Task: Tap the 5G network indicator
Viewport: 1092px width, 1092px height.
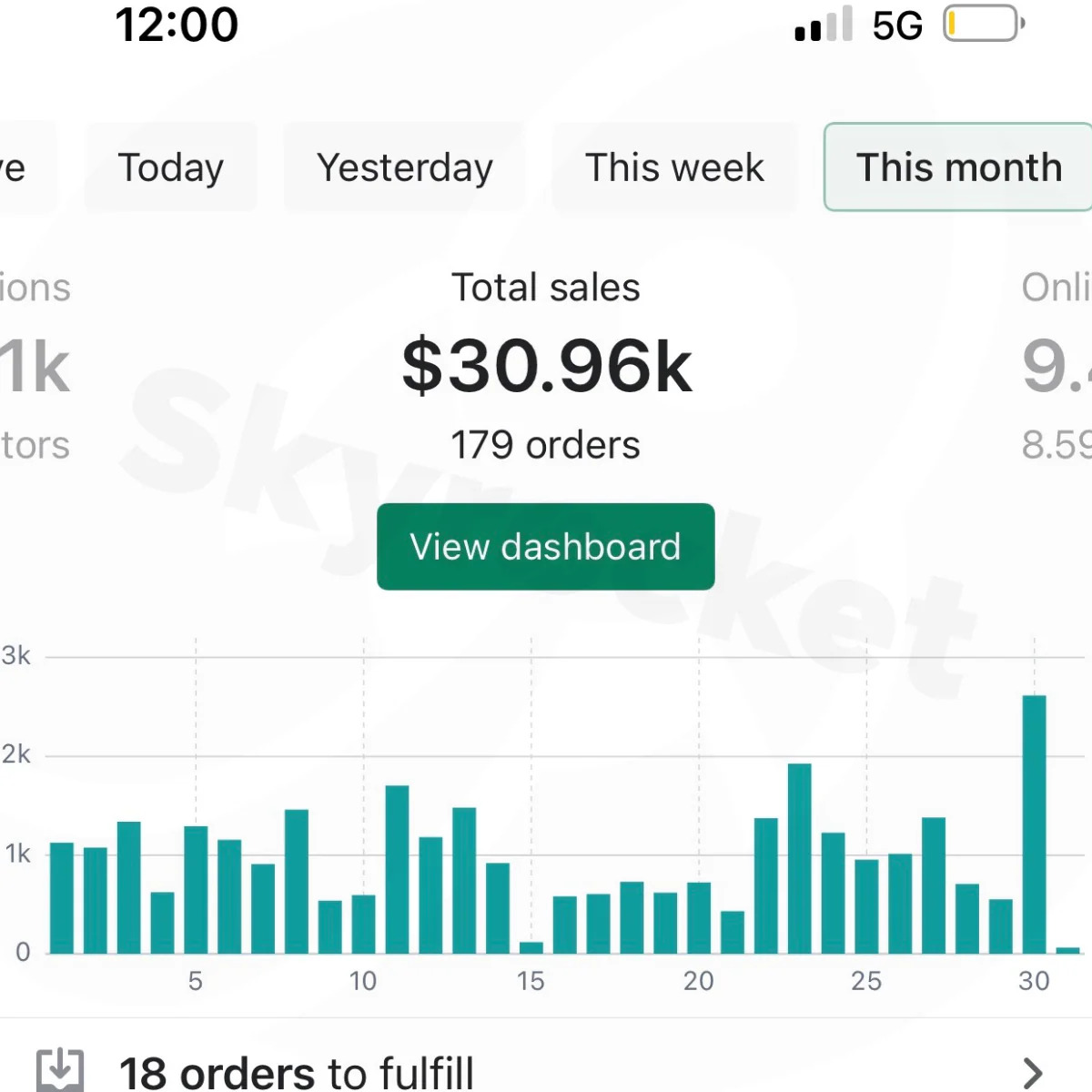Action: tap(897, 25)
